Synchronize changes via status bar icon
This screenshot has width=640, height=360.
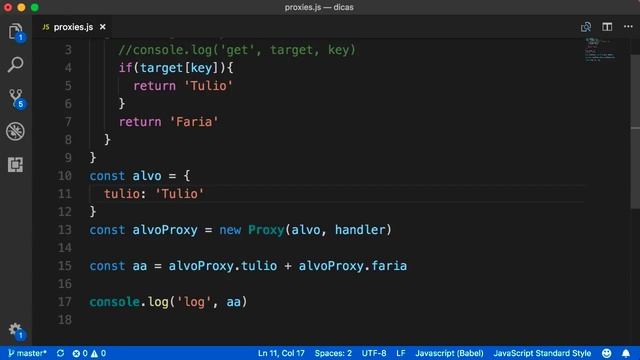[x=60, y=353]
